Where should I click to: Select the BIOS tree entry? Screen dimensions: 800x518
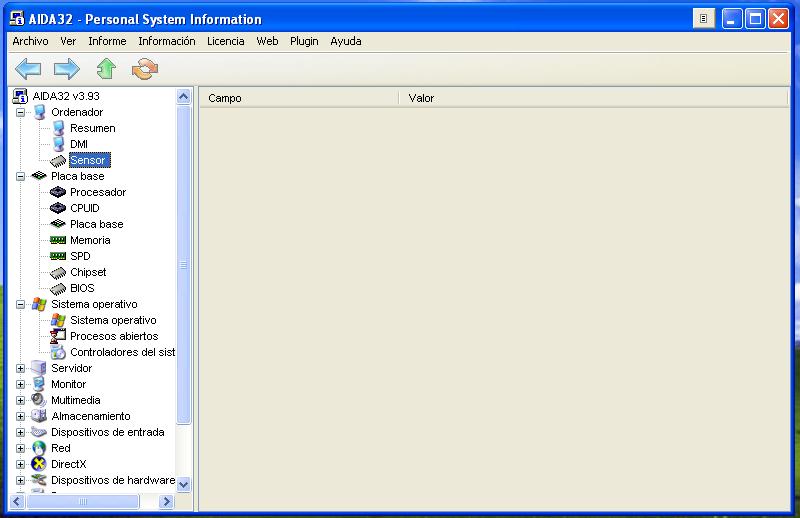click(x=82, y=288)
